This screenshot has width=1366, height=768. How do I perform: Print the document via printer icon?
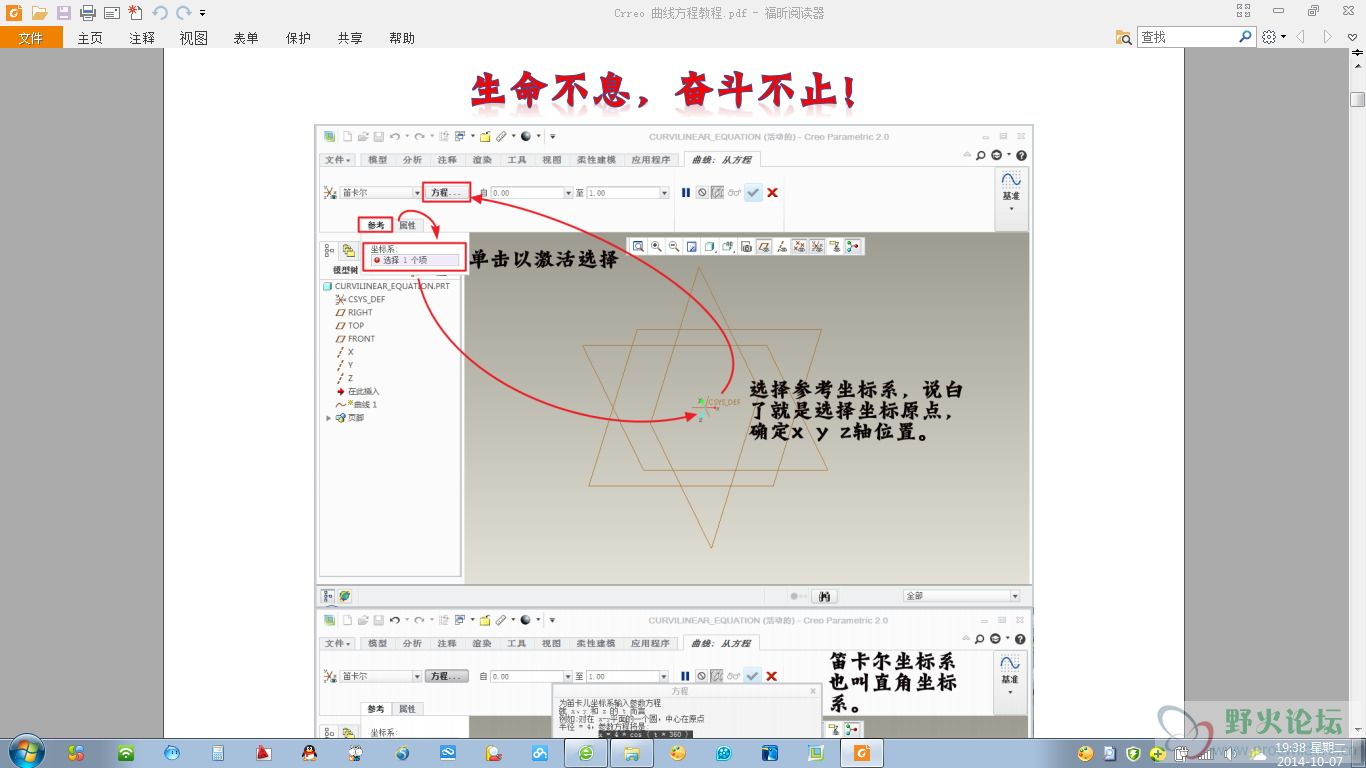coord(87,13)
